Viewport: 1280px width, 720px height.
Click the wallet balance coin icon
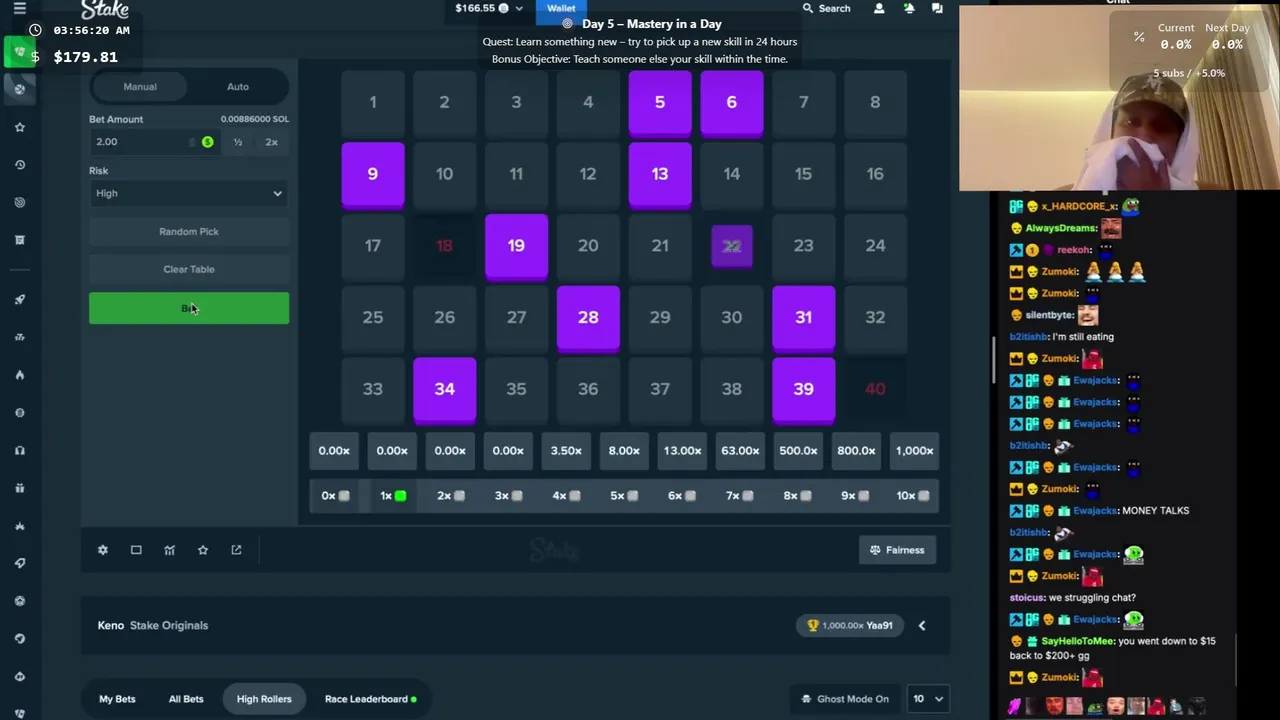coord(503,8)
